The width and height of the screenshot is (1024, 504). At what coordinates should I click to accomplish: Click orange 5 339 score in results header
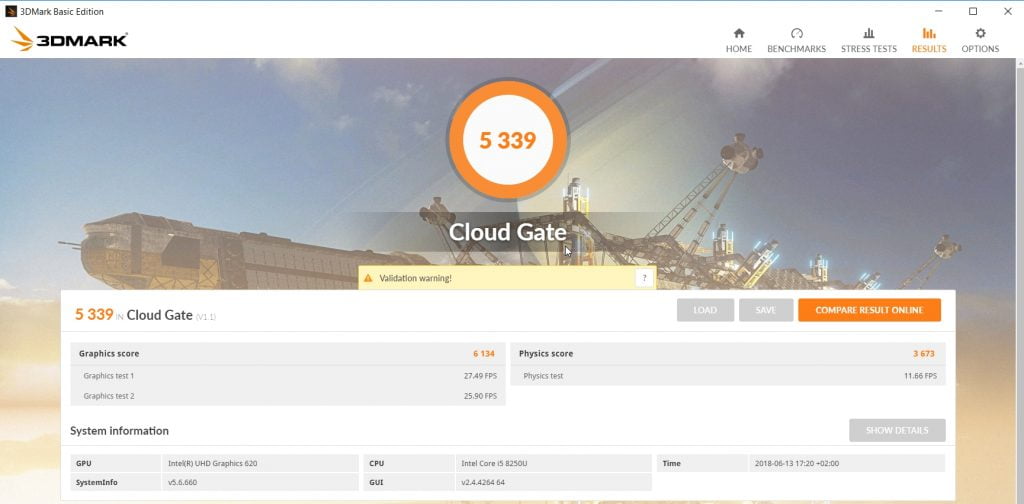(94, 314)
